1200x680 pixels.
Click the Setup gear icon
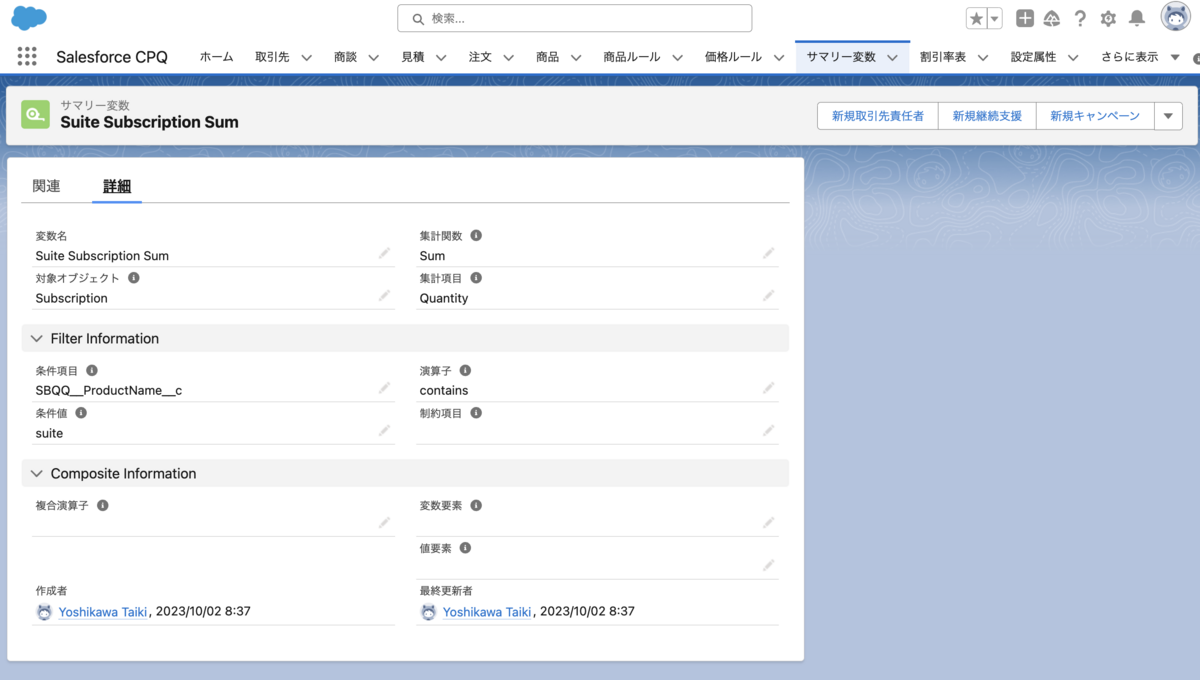1108,18
